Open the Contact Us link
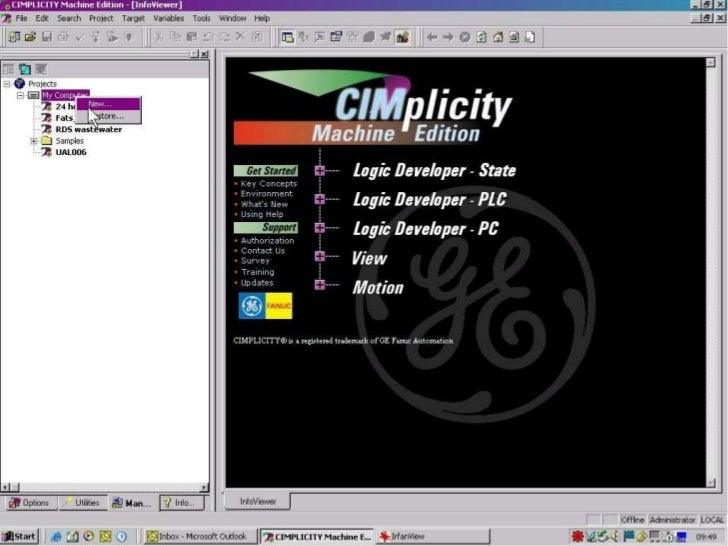 pyautogui.click(x=263, y=251)
